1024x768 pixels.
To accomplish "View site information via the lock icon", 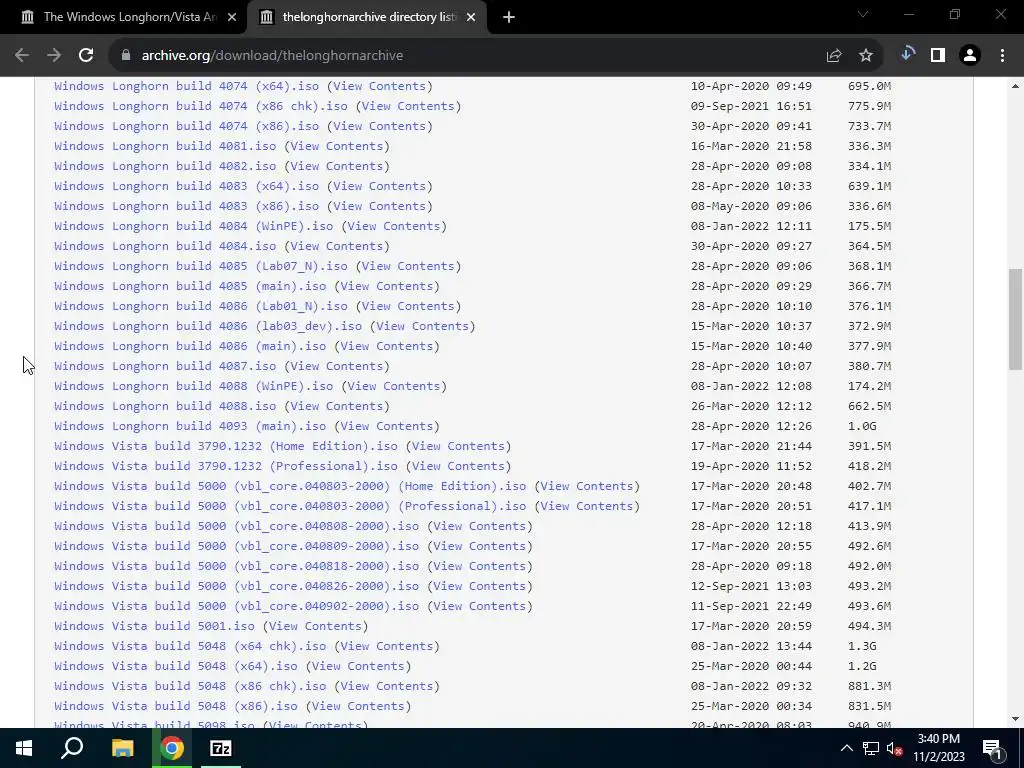I will [126, 56].
